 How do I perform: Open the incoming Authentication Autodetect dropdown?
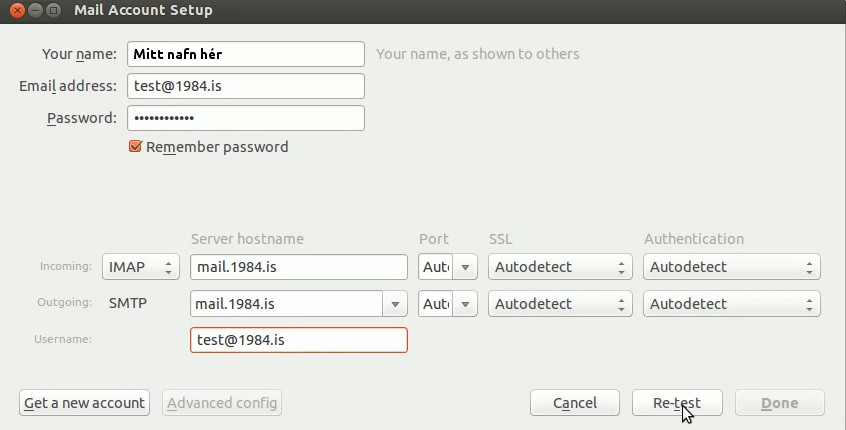point(732,267)
